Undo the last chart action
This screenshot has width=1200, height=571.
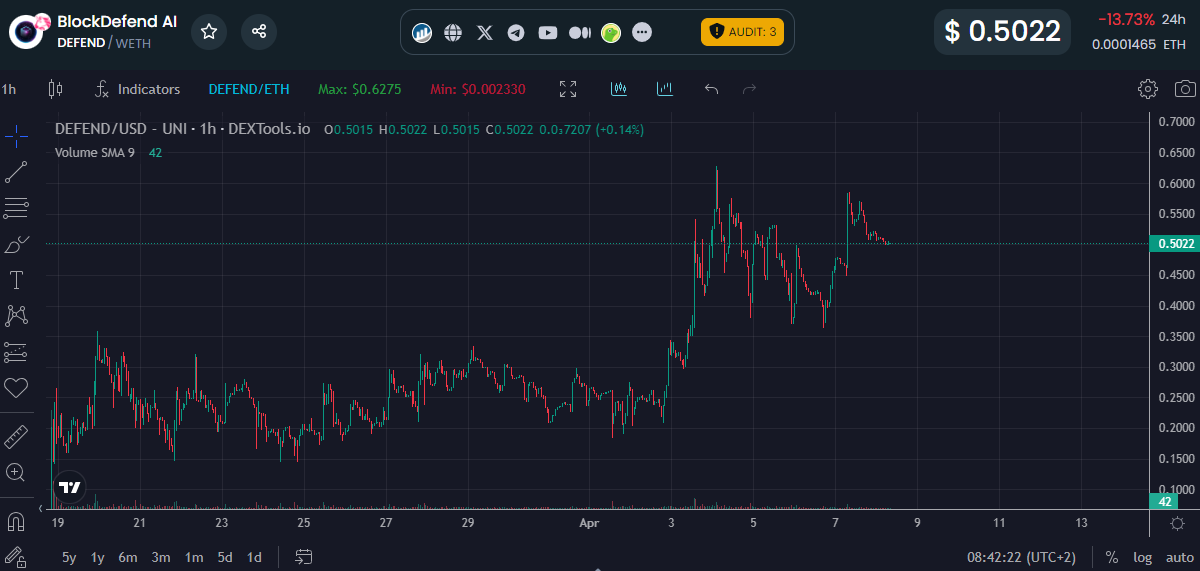(711, 89)
